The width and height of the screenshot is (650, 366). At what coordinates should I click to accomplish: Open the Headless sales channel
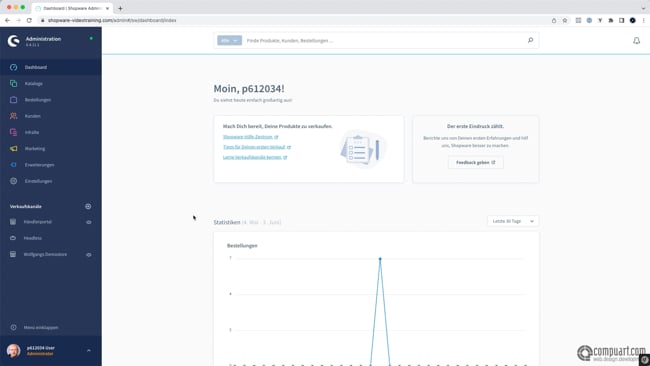[33, 238]
